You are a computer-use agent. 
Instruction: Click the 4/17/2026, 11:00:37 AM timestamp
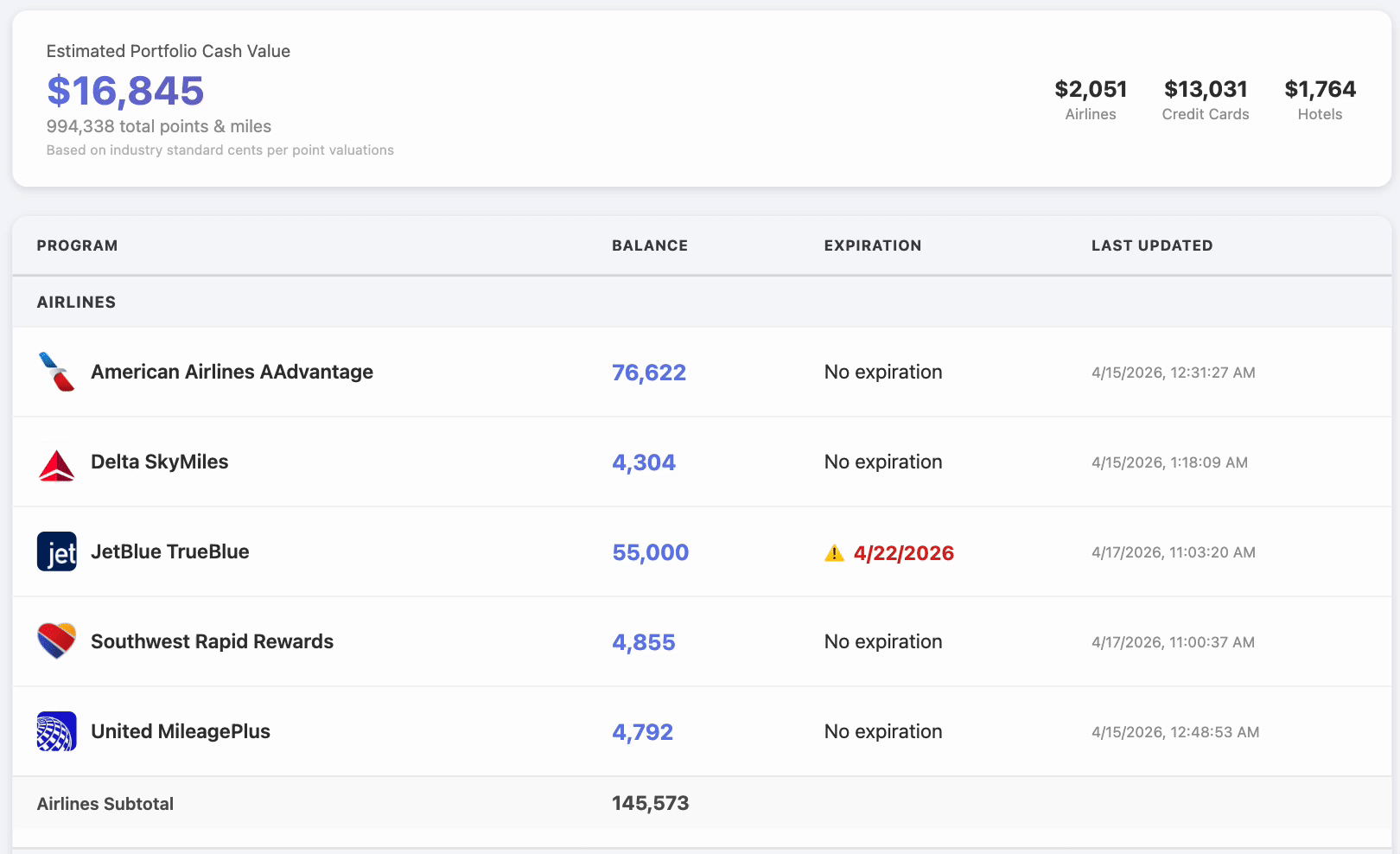pyautogui.click(x=1173, y=642)
